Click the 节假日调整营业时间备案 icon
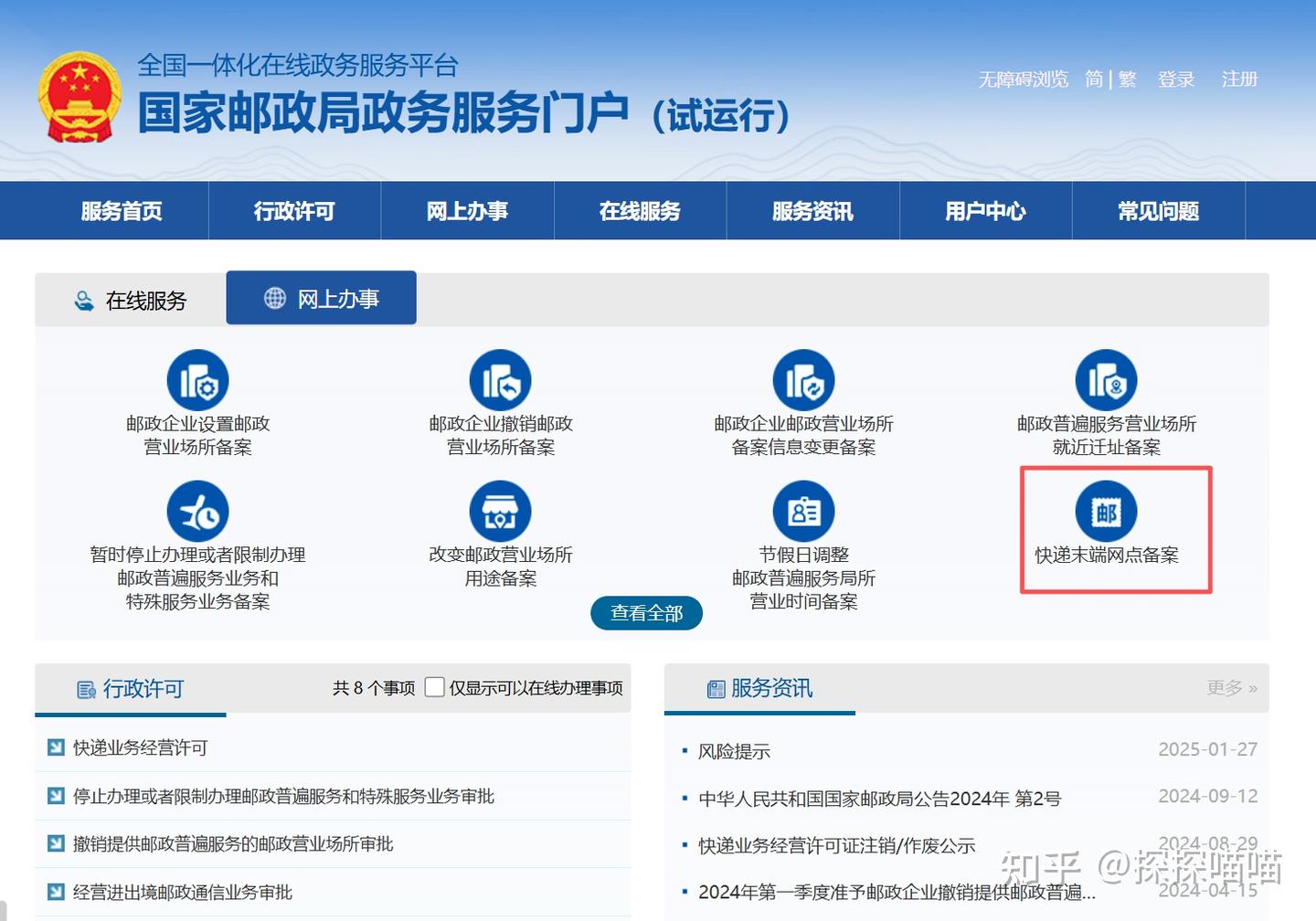 tap(803, 512)
